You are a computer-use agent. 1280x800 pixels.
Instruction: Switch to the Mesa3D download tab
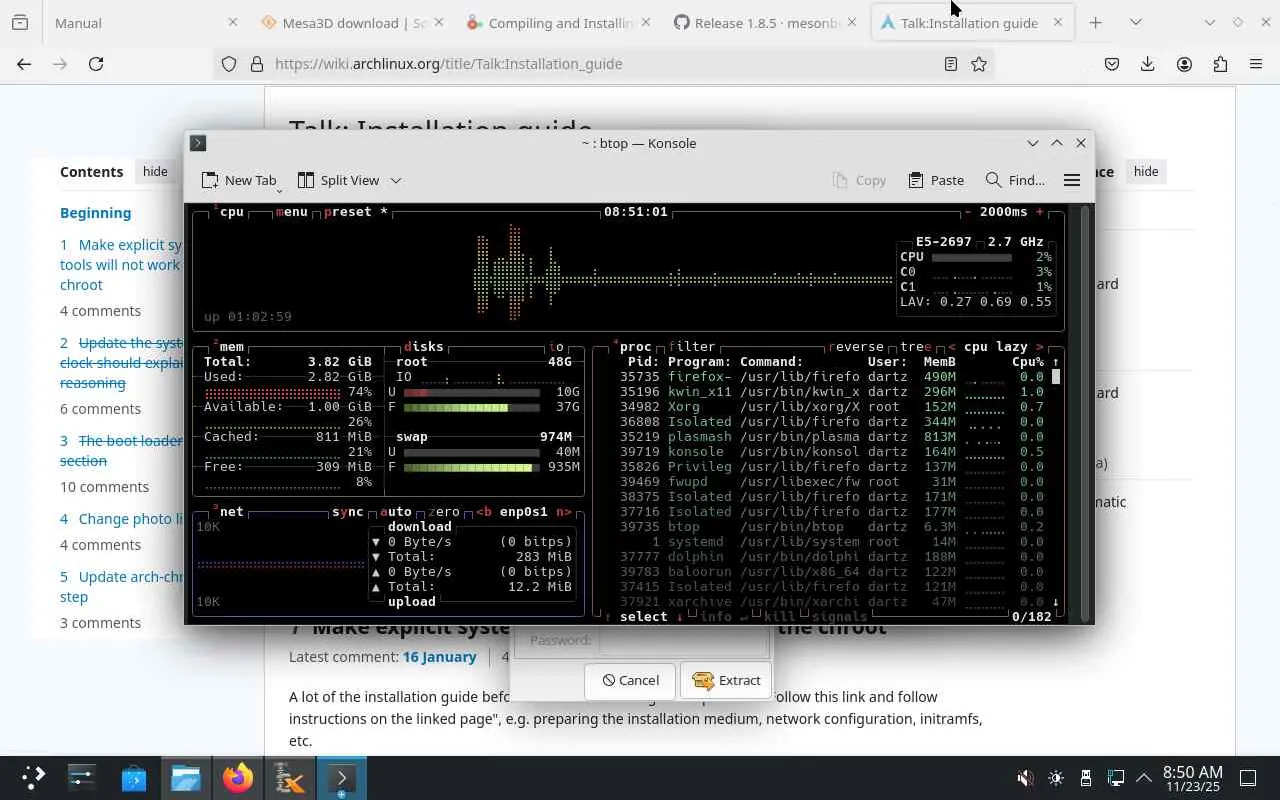pyautogui.click(x=350, y=22)
